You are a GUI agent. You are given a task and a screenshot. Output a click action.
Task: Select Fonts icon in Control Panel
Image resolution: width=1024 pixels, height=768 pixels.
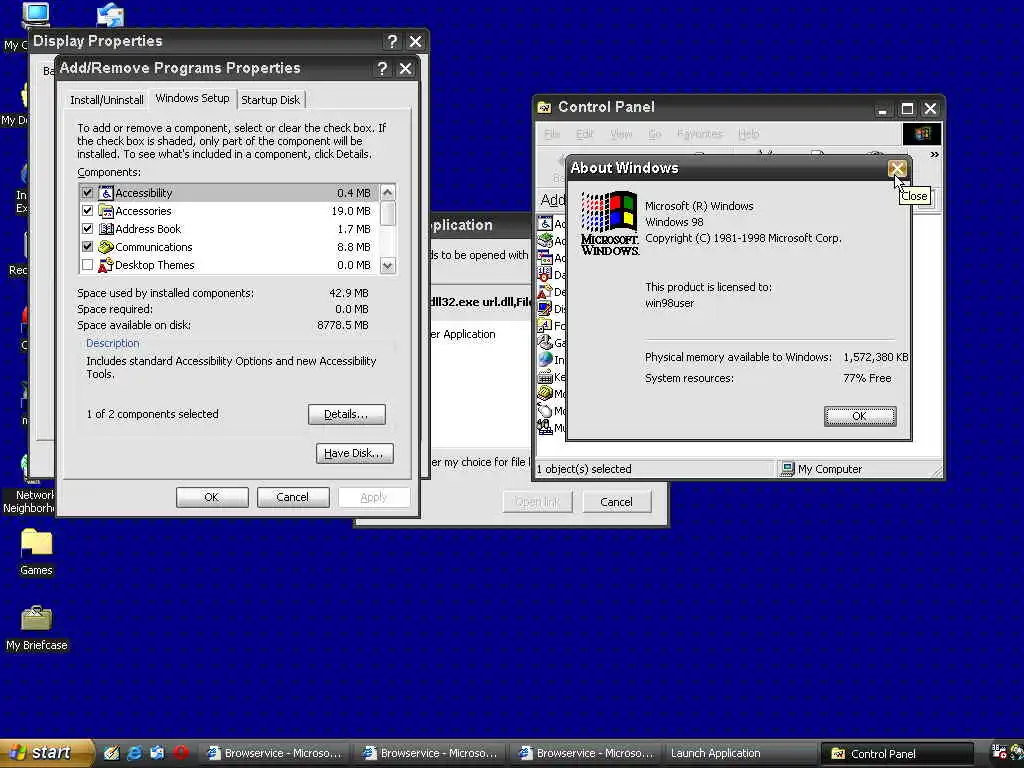tap(545, 325)
